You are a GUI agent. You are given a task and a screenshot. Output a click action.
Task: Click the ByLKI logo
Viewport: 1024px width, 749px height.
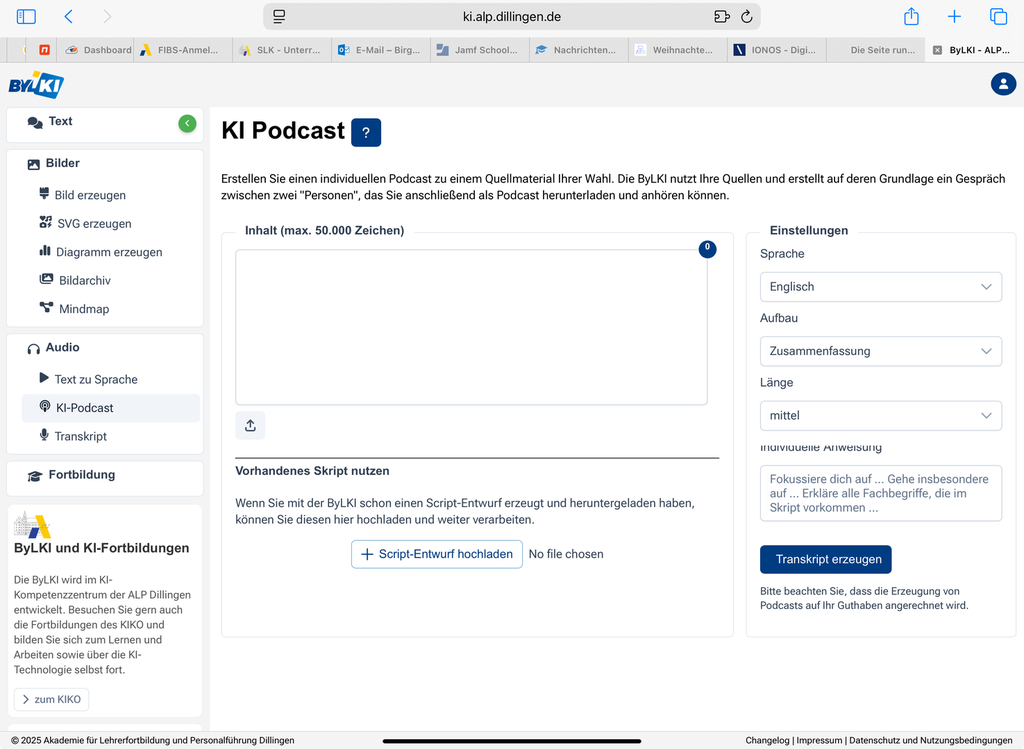point(36,85)
